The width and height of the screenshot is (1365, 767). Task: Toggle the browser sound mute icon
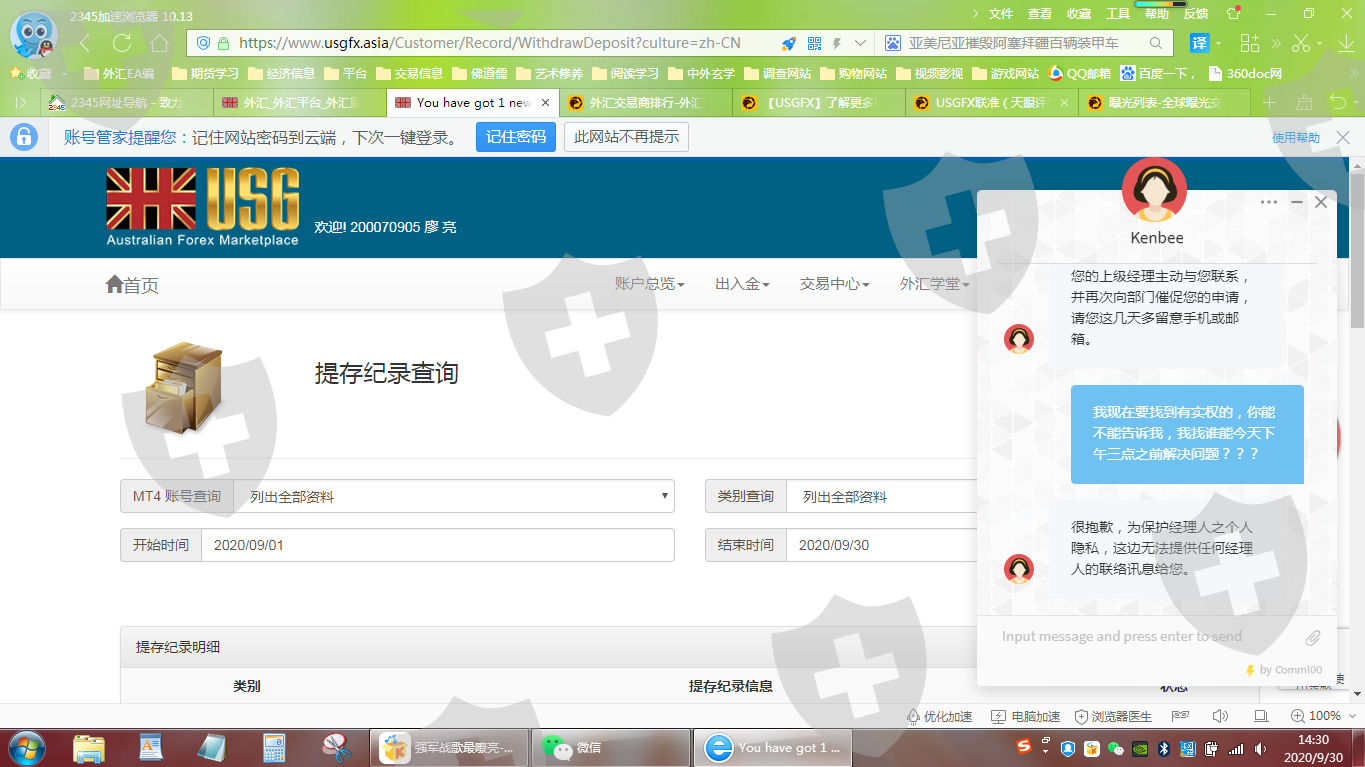(x=1220, y=716)
